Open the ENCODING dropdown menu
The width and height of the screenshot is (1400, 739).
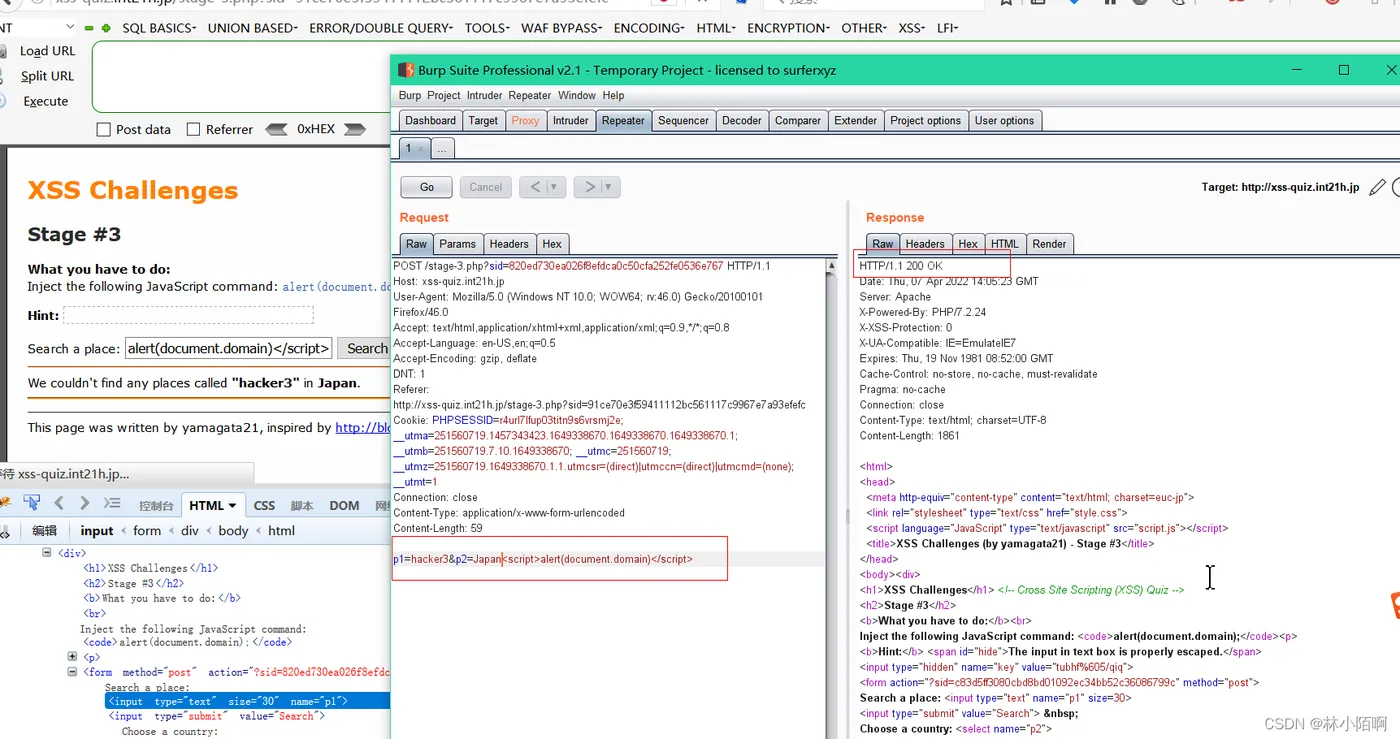[649, 28]
